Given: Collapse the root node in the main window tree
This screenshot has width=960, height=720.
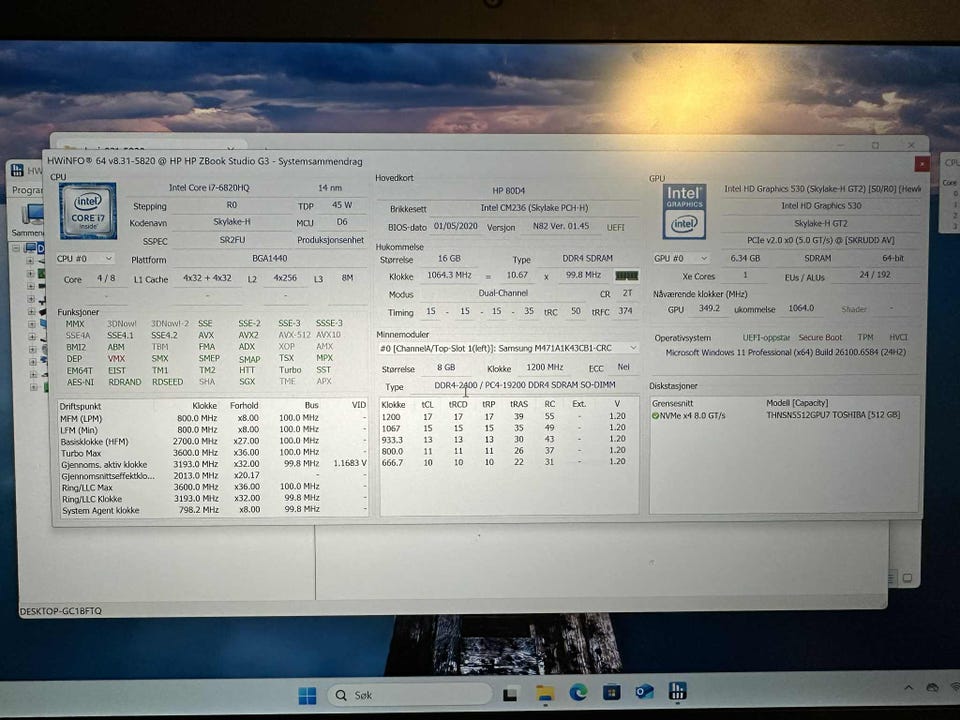Looking at the screenshot, I should tap(17, 248).
